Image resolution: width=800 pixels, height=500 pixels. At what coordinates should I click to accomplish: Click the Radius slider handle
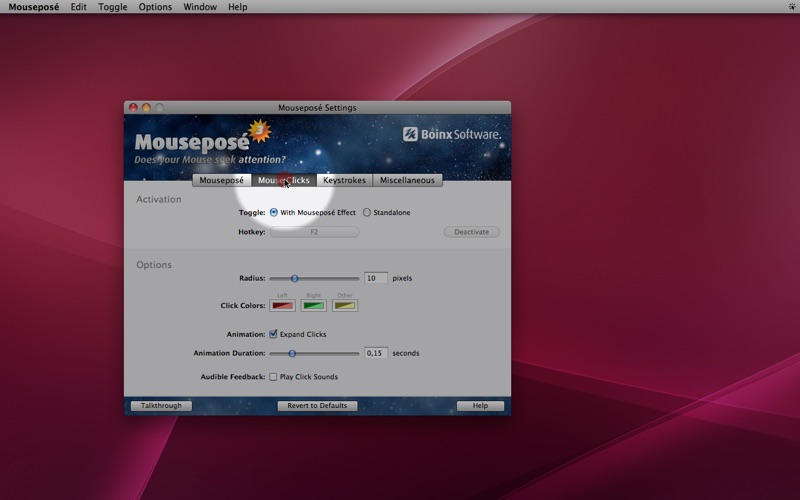click(x=295, y=278)
